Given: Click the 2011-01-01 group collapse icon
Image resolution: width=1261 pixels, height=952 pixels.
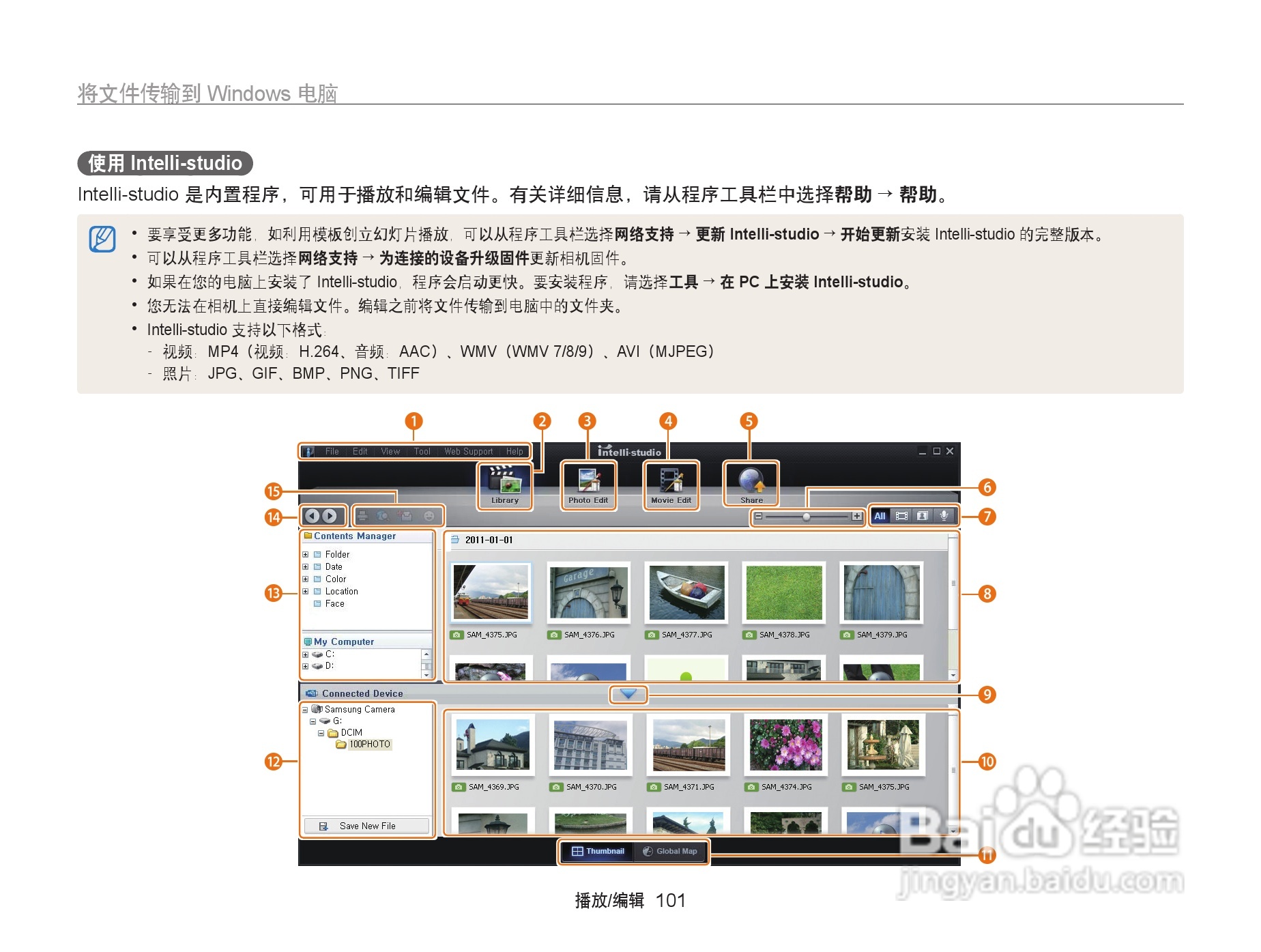Looking at the screenshot, I should point(455,540).
